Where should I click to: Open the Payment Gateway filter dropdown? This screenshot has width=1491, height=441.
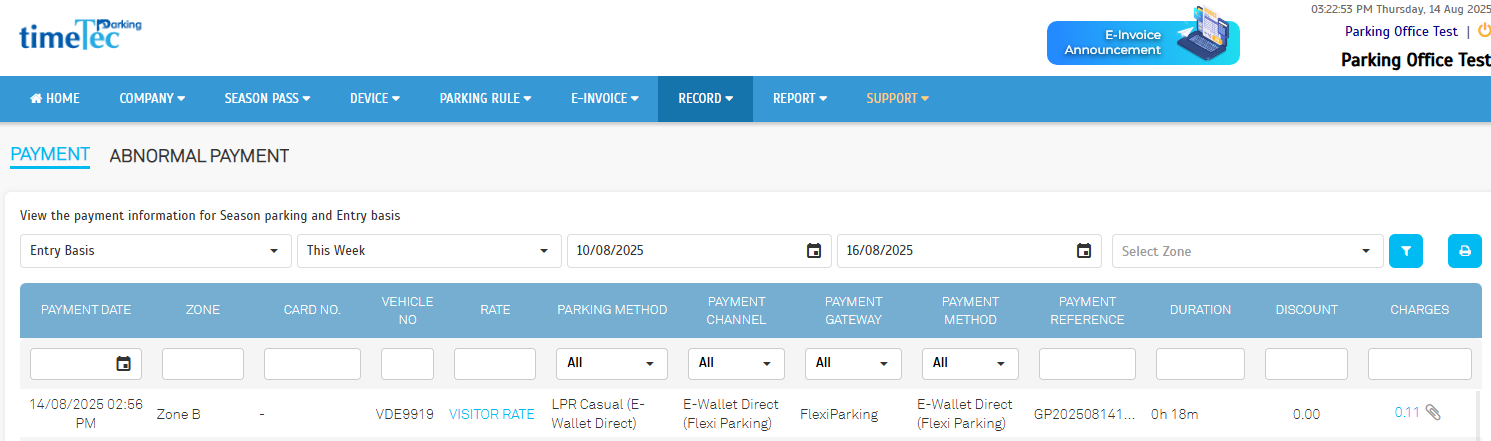(x=853, y=364)
